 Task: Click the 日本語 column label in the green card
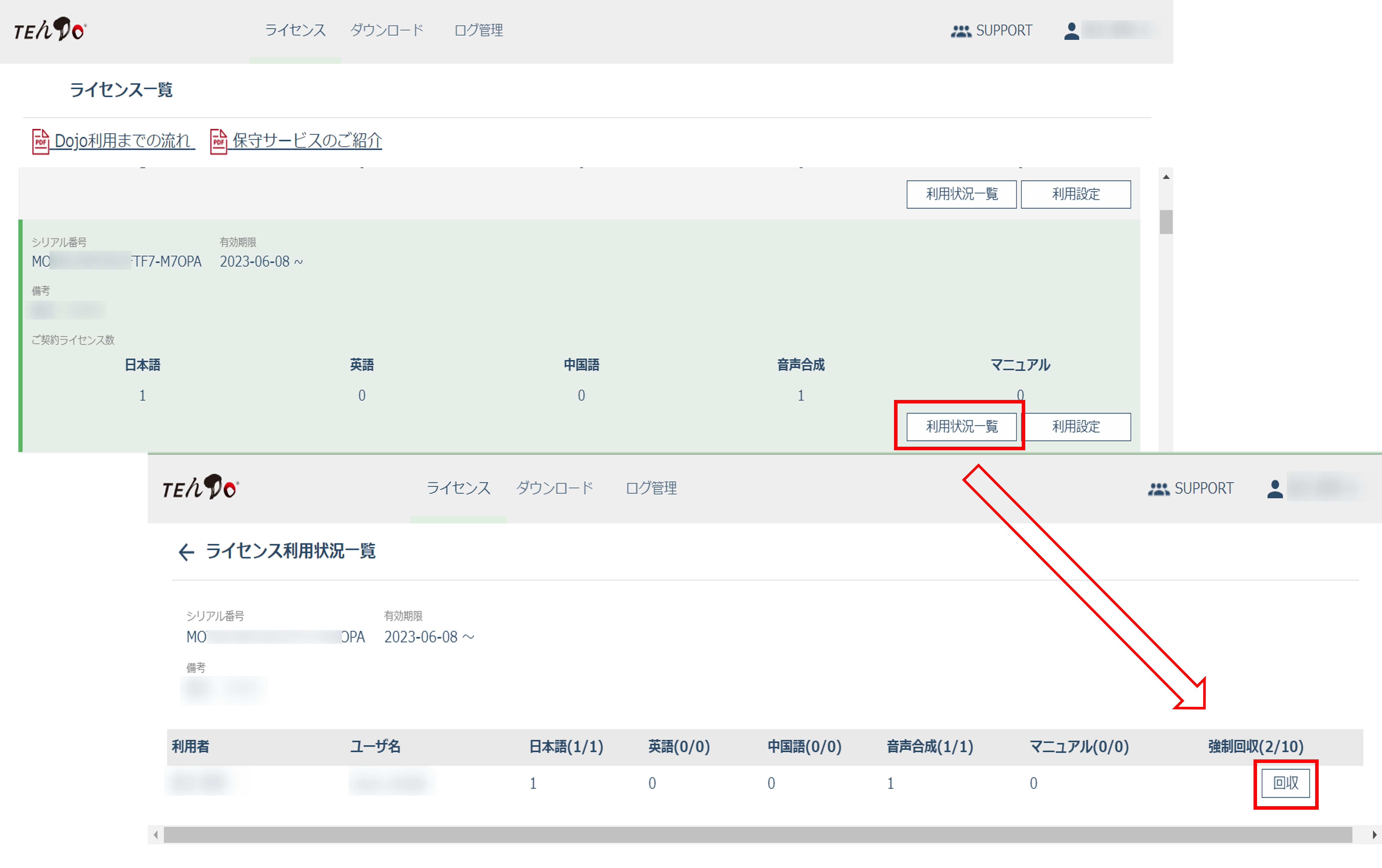click(142, 364)
